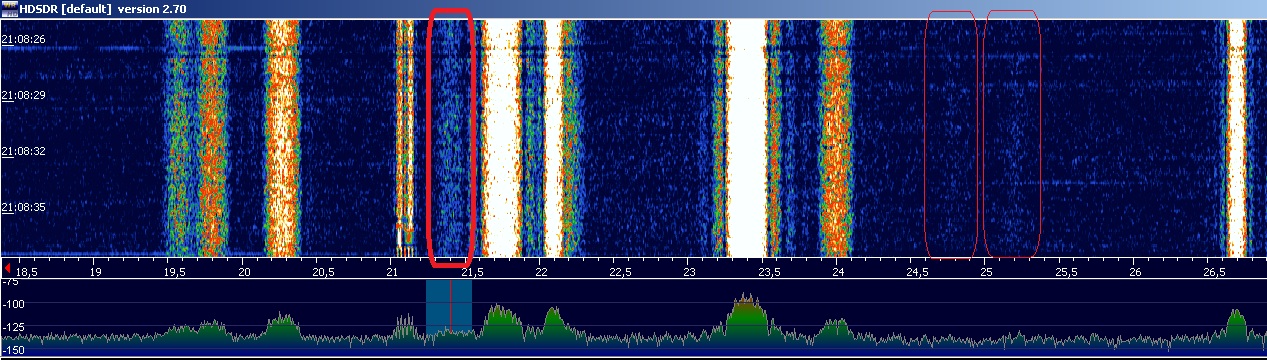Click the 18,5 frequency scale label
This screenshot has height=360, width=1267.
tap(27, 271)
